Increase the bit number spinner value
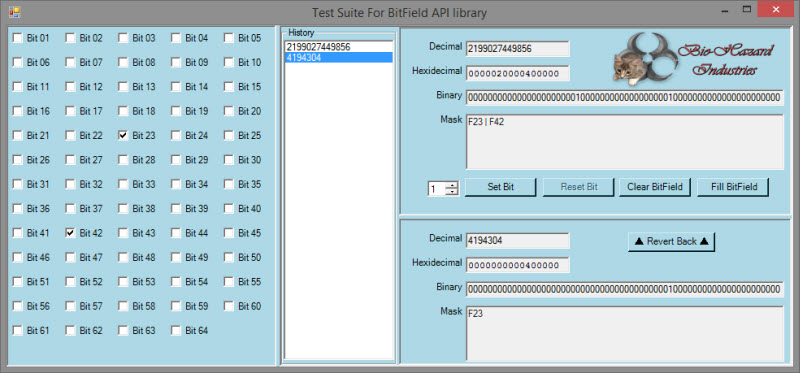Viewport: 800px width, 373px height. click(x=452, y=185)
